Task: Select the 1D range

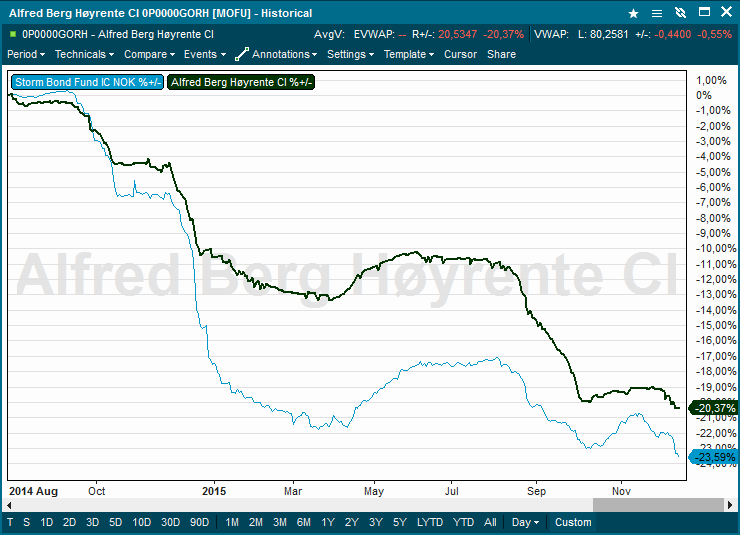Action: click(46, 522)
